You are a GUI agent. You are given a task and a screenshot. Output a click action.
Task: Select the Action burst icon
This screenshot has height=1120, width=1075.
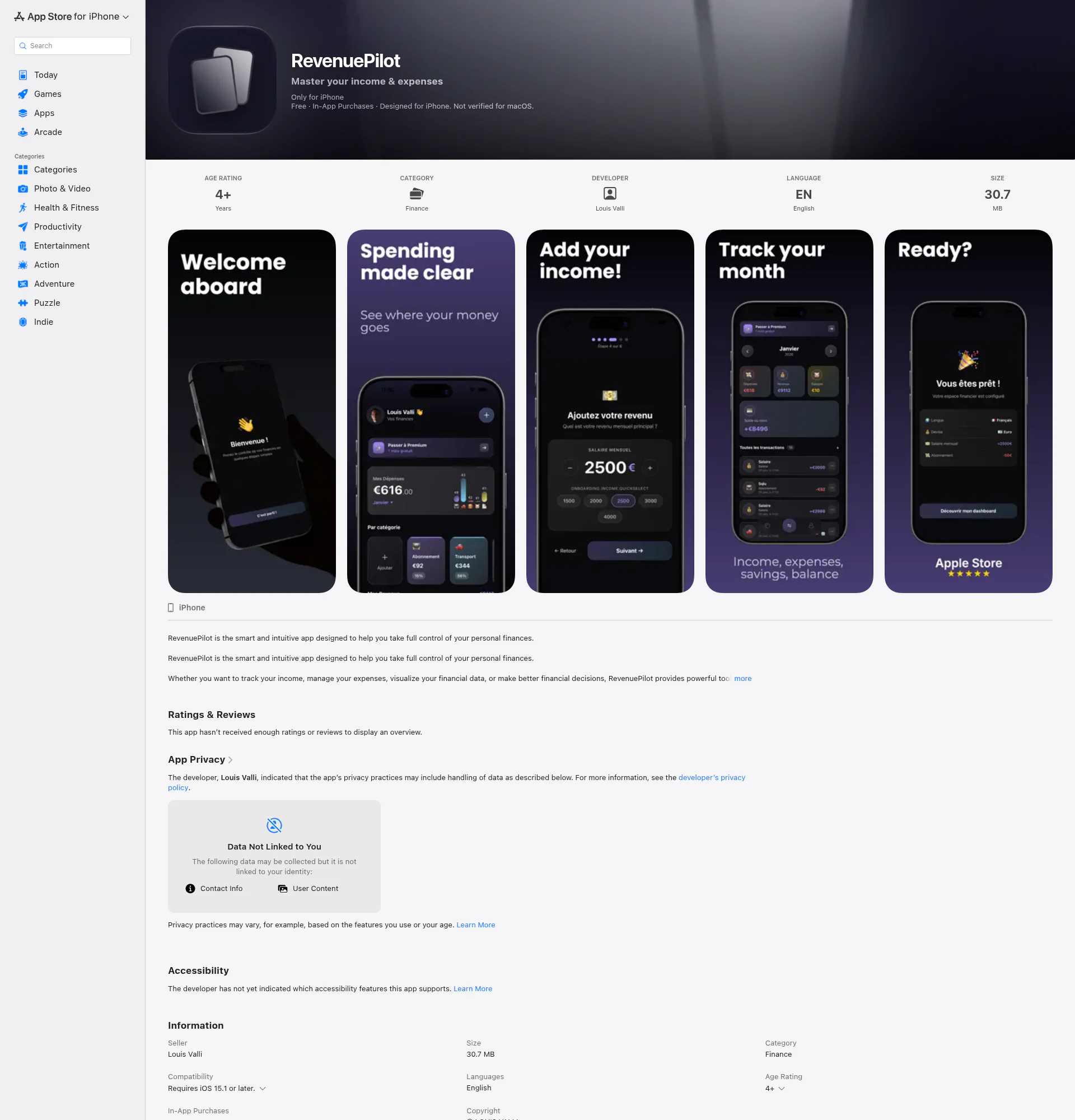click(x=23, y=264)
